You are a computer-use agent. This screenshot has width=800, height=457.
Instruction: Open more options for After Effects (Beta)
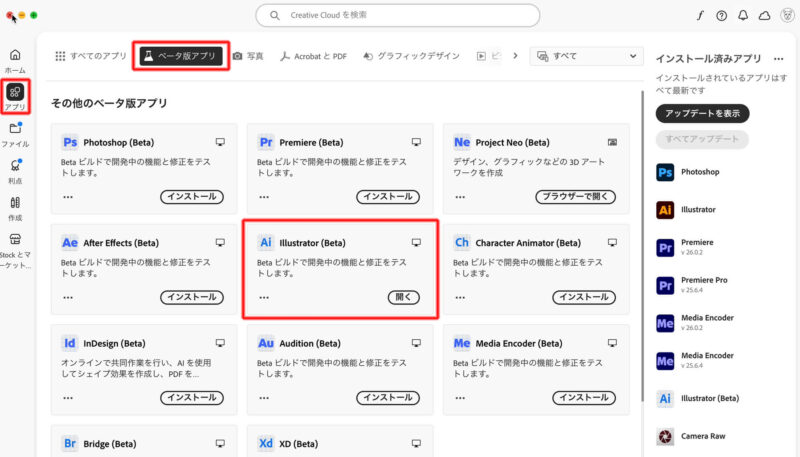tap(68, 297)
